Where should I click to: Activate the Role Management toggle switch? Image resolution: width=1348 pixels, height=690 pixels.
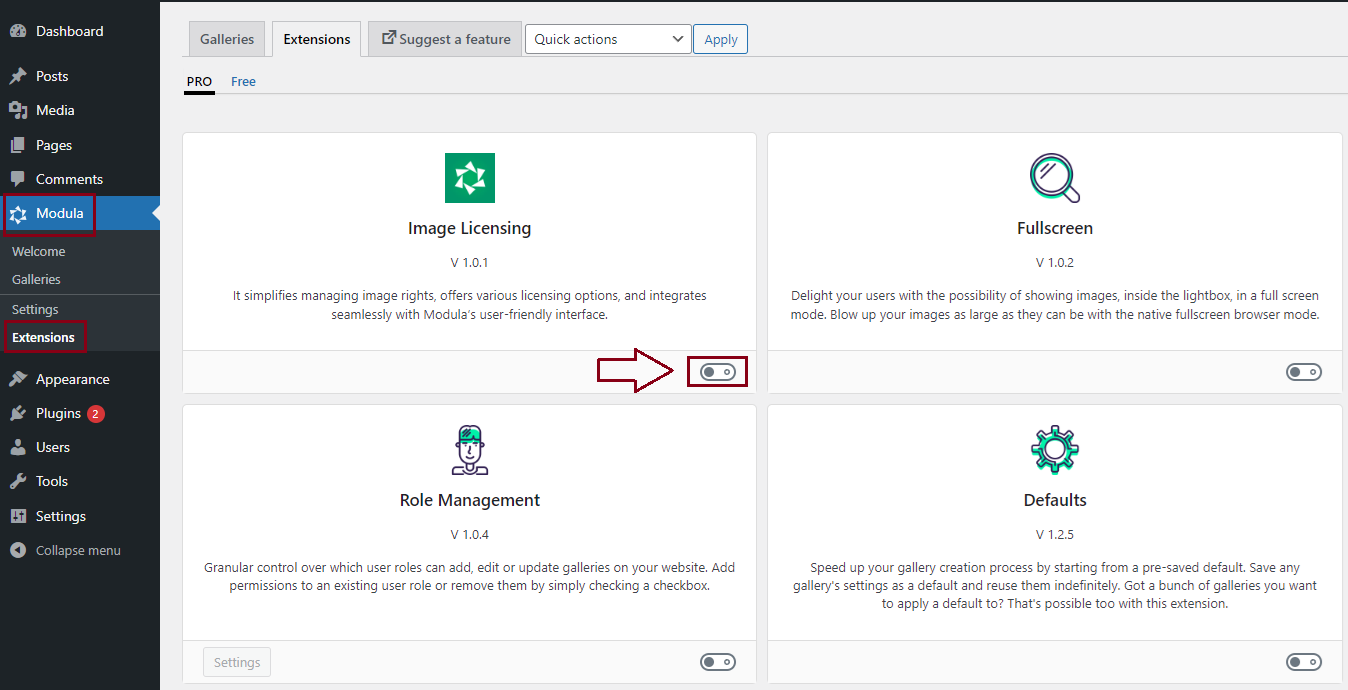coord(717,662)
